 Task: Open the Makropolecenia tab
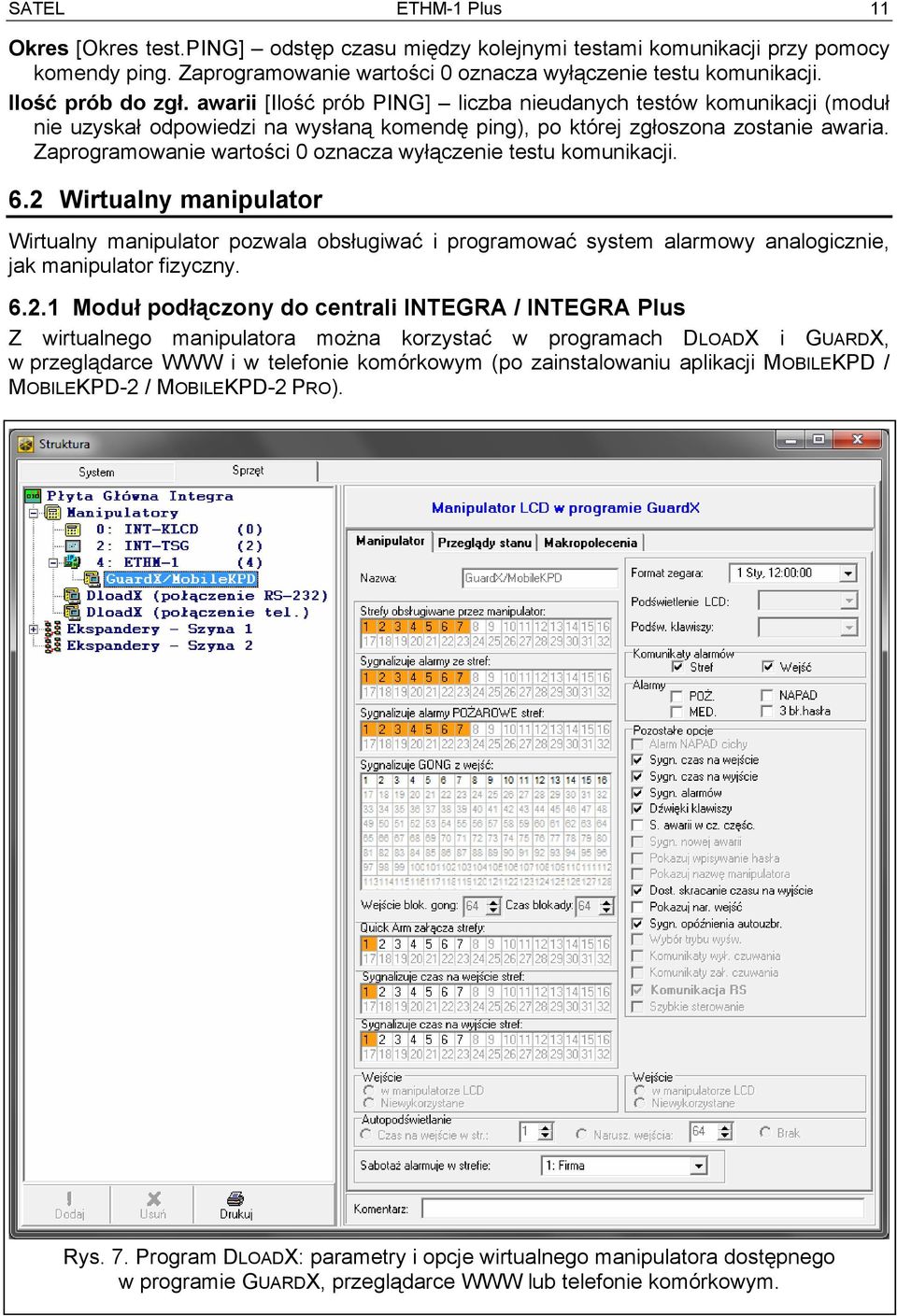click(x=591, y=543)
